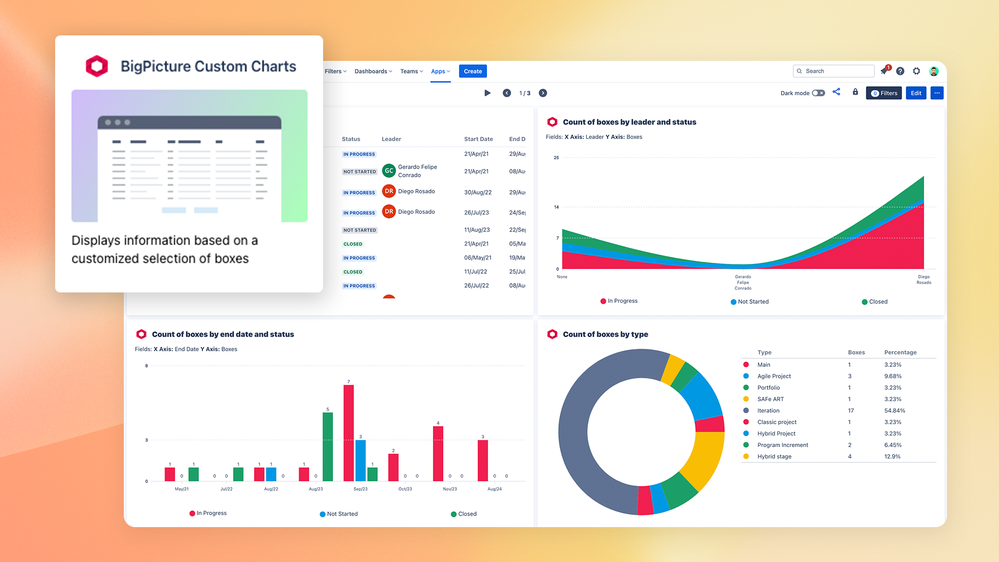
Task: Open the settings gear icon
Action: point(917,71)
